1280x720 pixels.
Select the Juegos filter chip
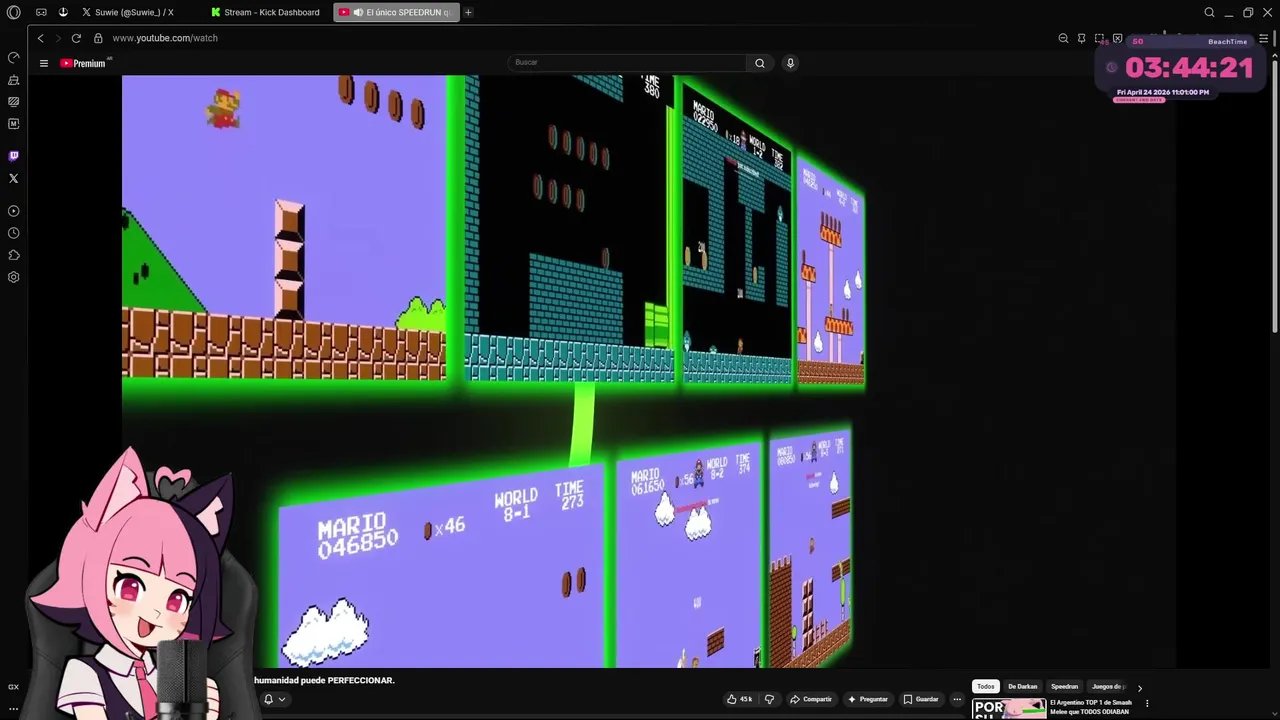point(1108,687)
